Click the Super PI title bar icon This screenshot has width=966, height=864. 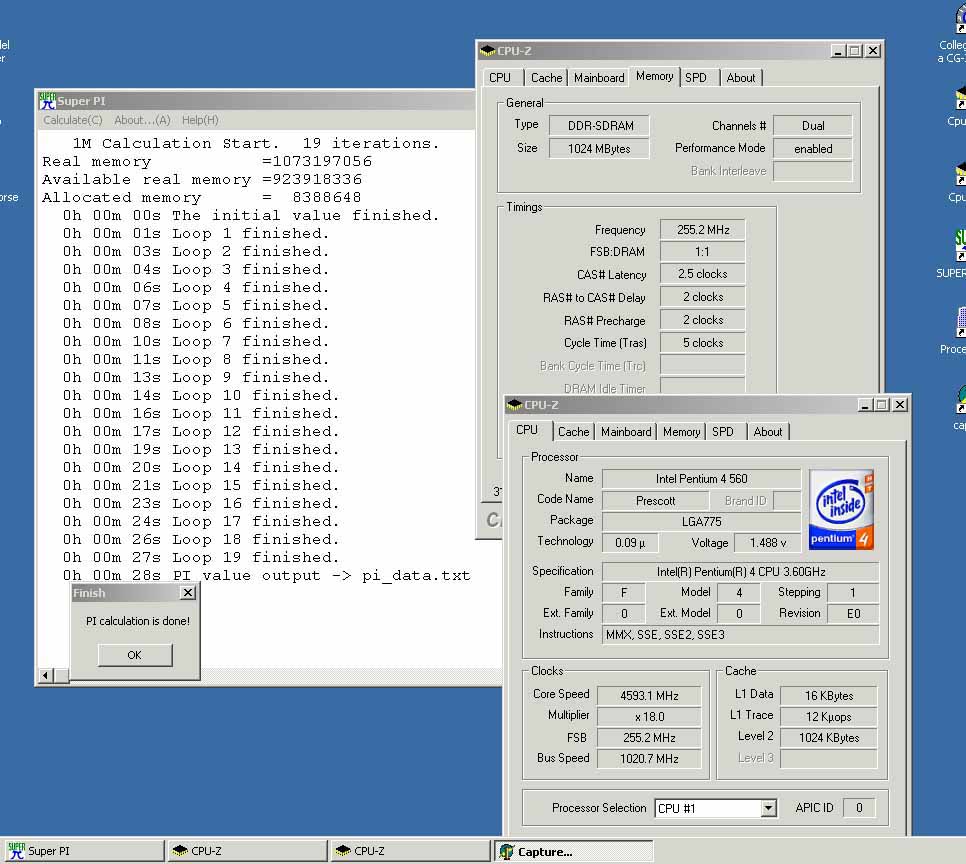(x=47, y=100)
